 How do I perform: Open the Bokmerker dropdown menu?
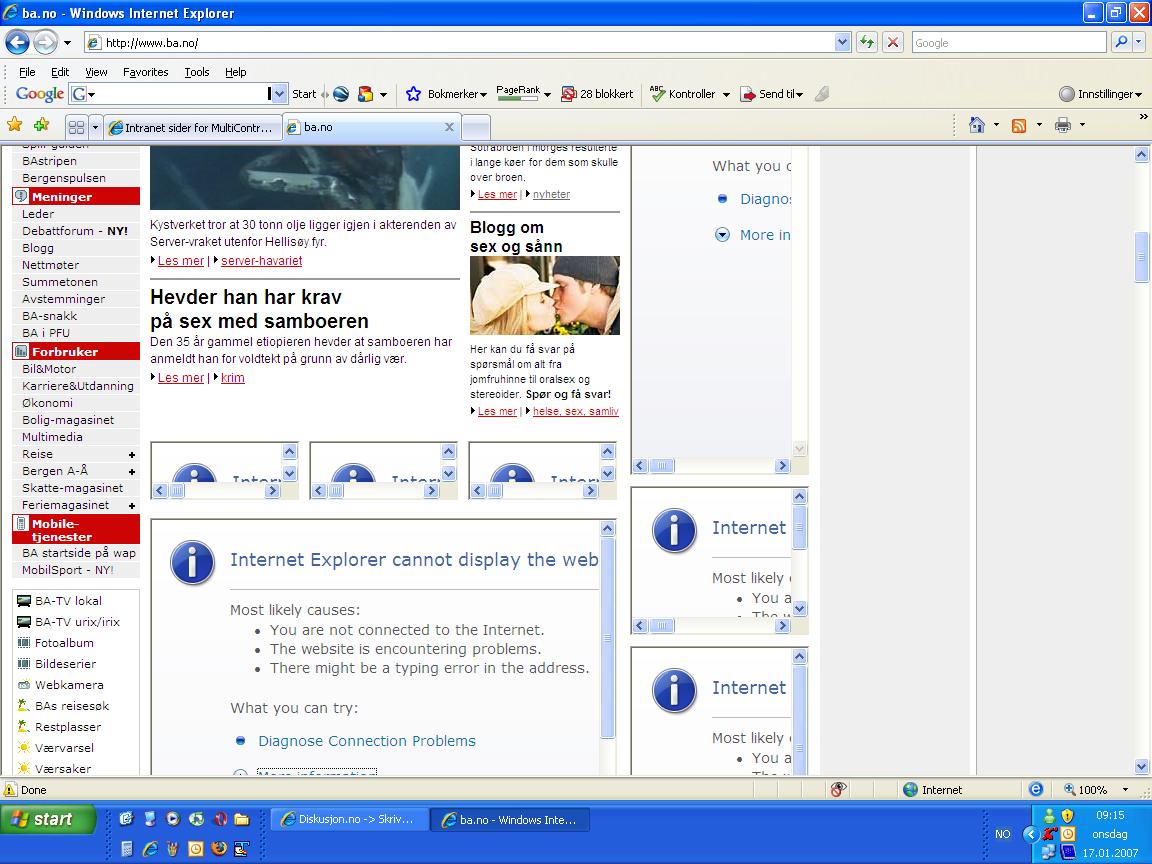click(483, 94)
